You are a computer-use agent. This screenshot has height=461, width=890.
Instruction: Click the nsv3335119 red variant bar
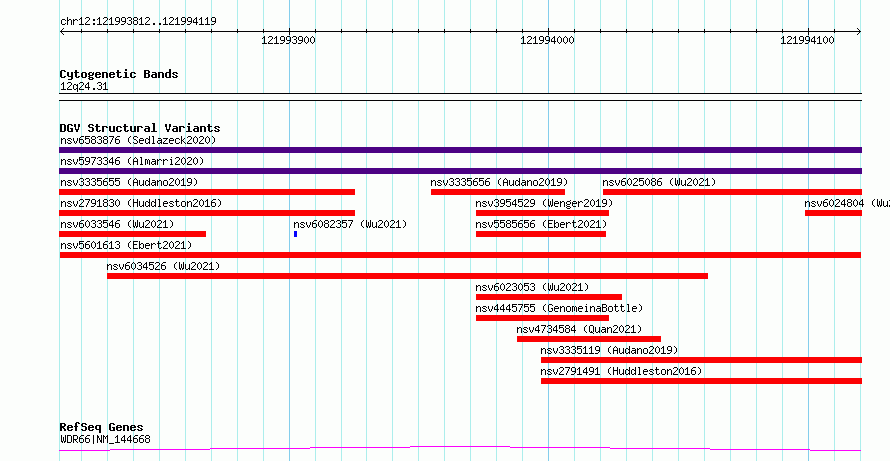[x=702, y=360]
